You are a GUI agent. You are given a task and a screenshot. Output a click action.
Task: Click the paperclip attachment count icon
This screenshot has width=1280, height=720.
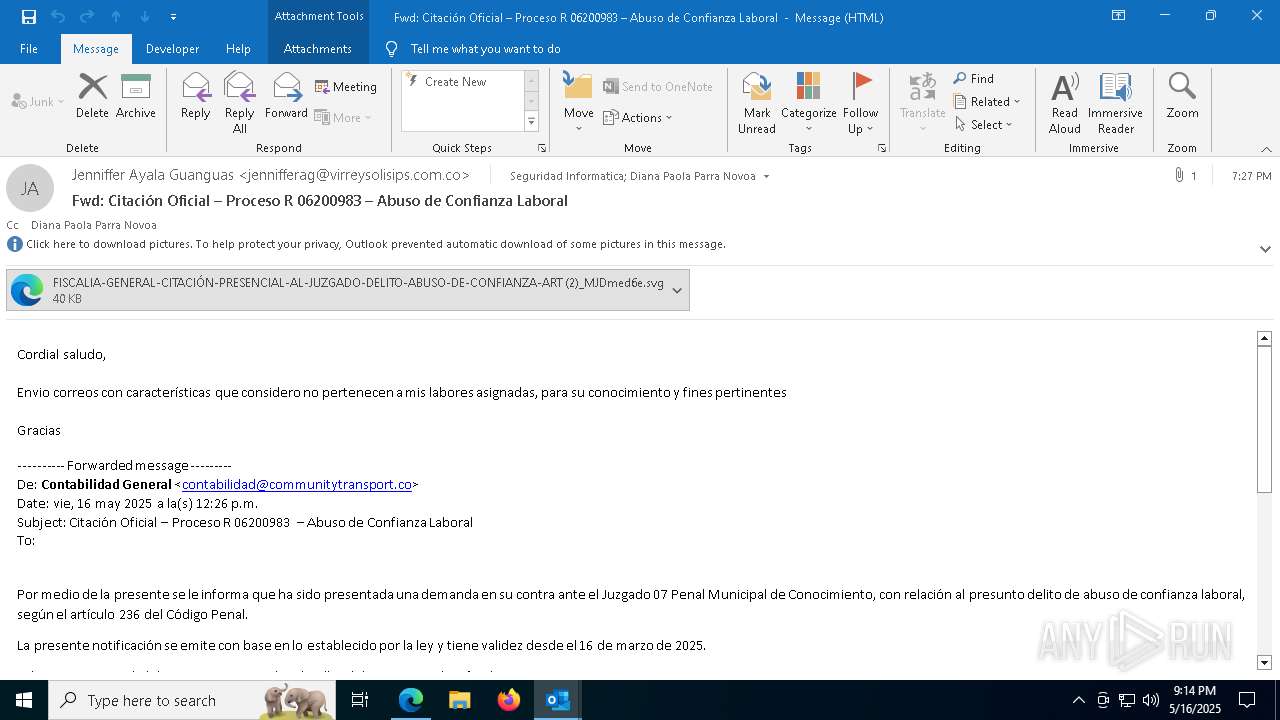point(1180,175)
